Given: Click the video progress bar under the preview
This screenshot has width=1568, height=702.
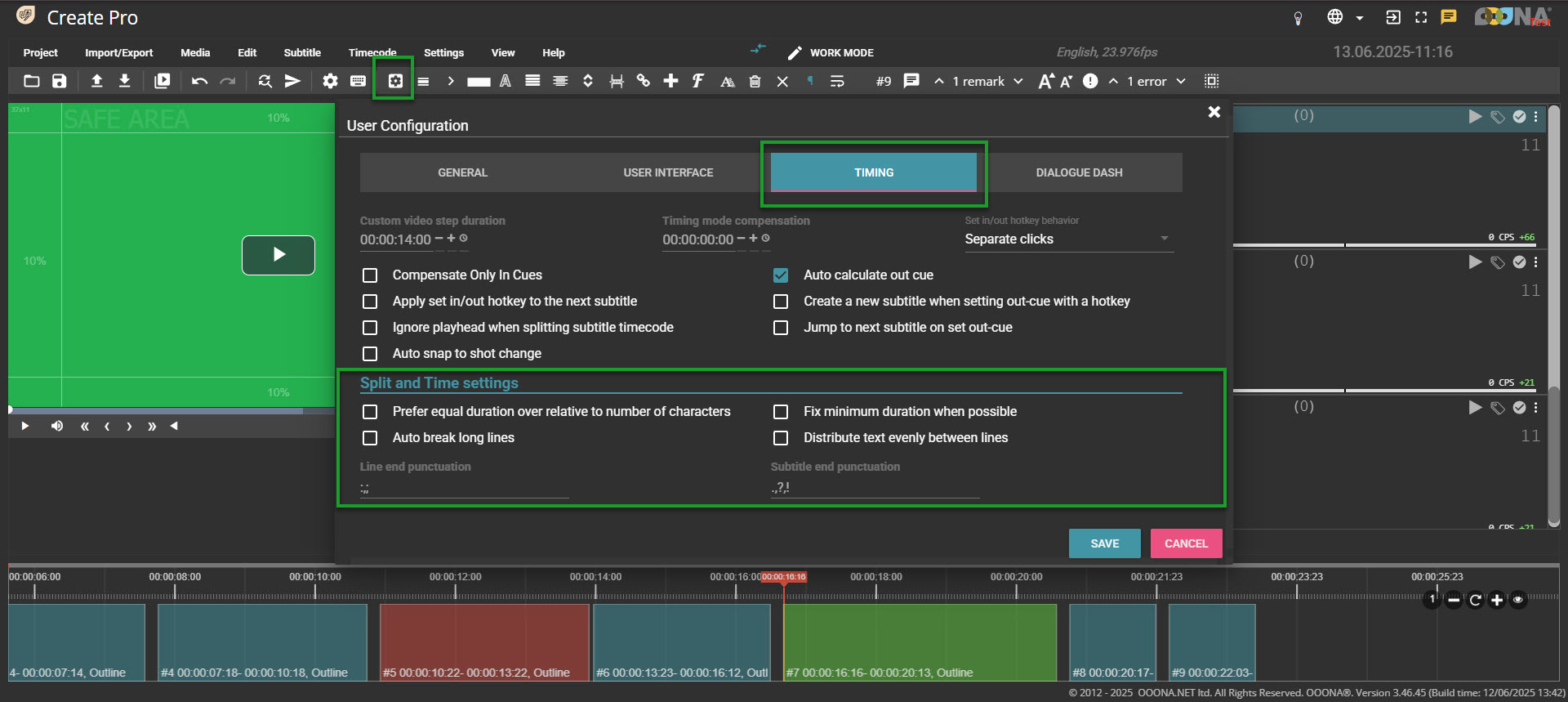Looking at the screenshot, I should click(155, 410).
